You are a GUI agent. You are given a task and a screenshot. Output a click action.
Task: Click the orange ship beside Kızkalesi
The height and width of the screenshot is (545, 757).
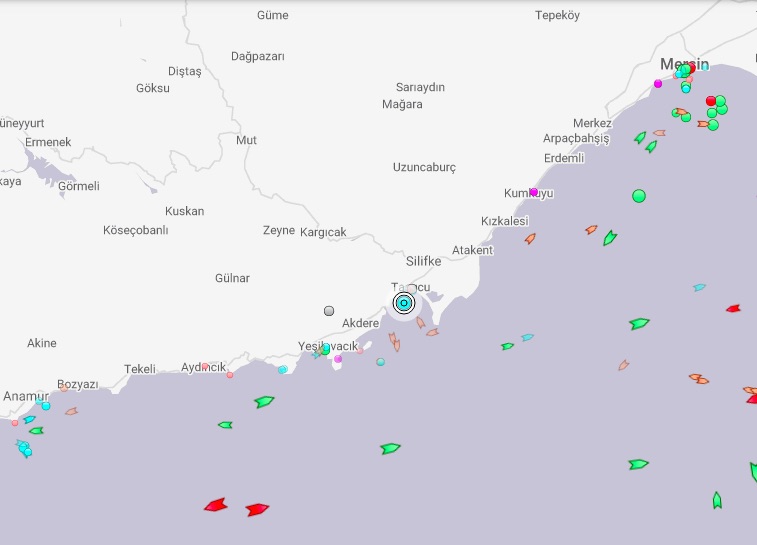click(530, 238)
